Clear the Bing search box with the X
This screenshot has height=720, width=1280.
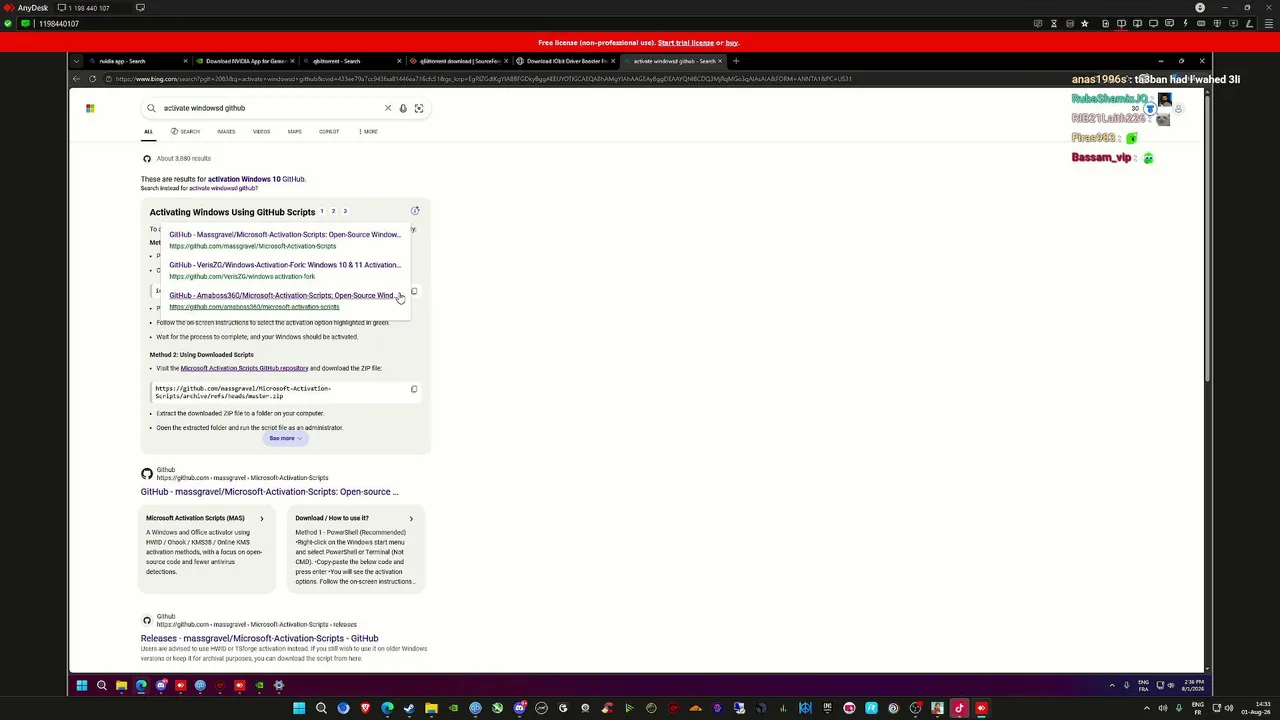(388, 108)
